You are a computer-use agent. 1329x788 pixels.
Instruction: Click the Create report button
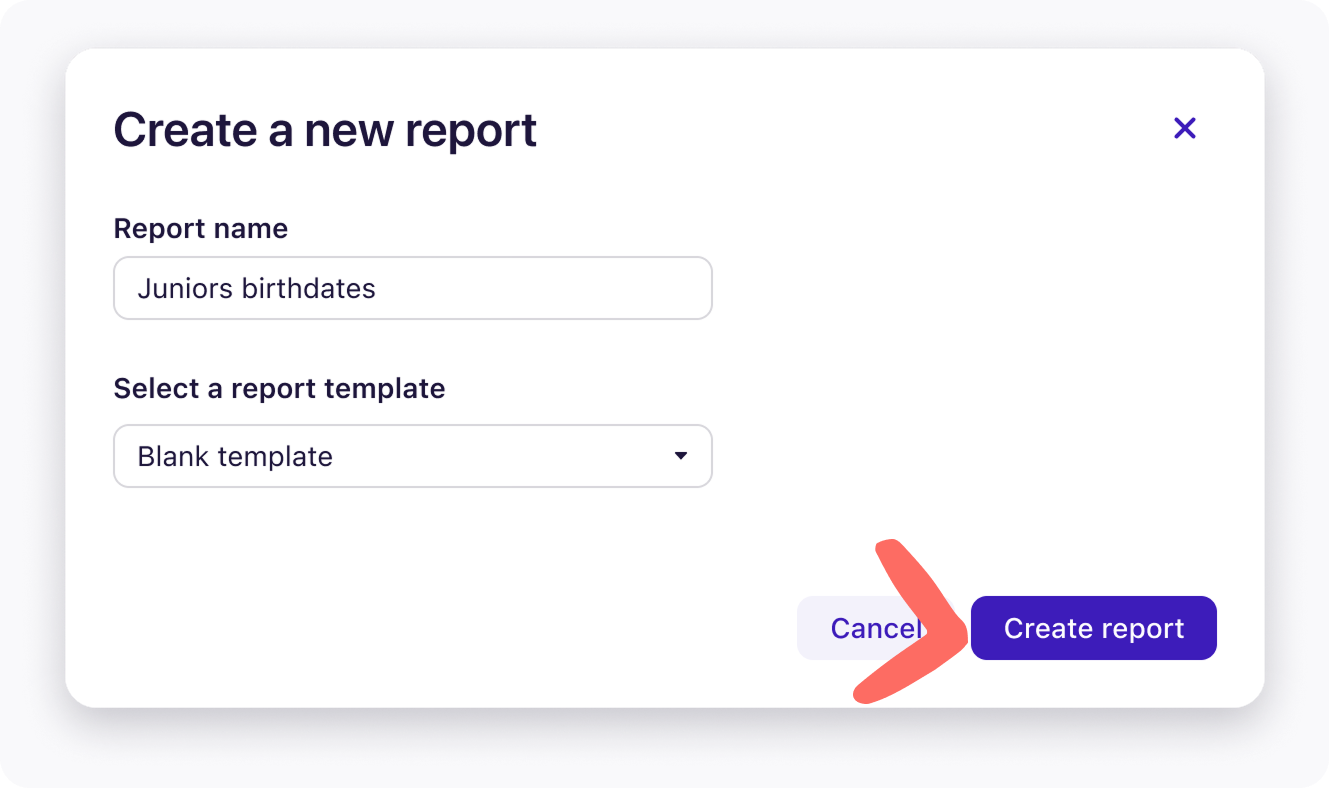coord(1093,628)
